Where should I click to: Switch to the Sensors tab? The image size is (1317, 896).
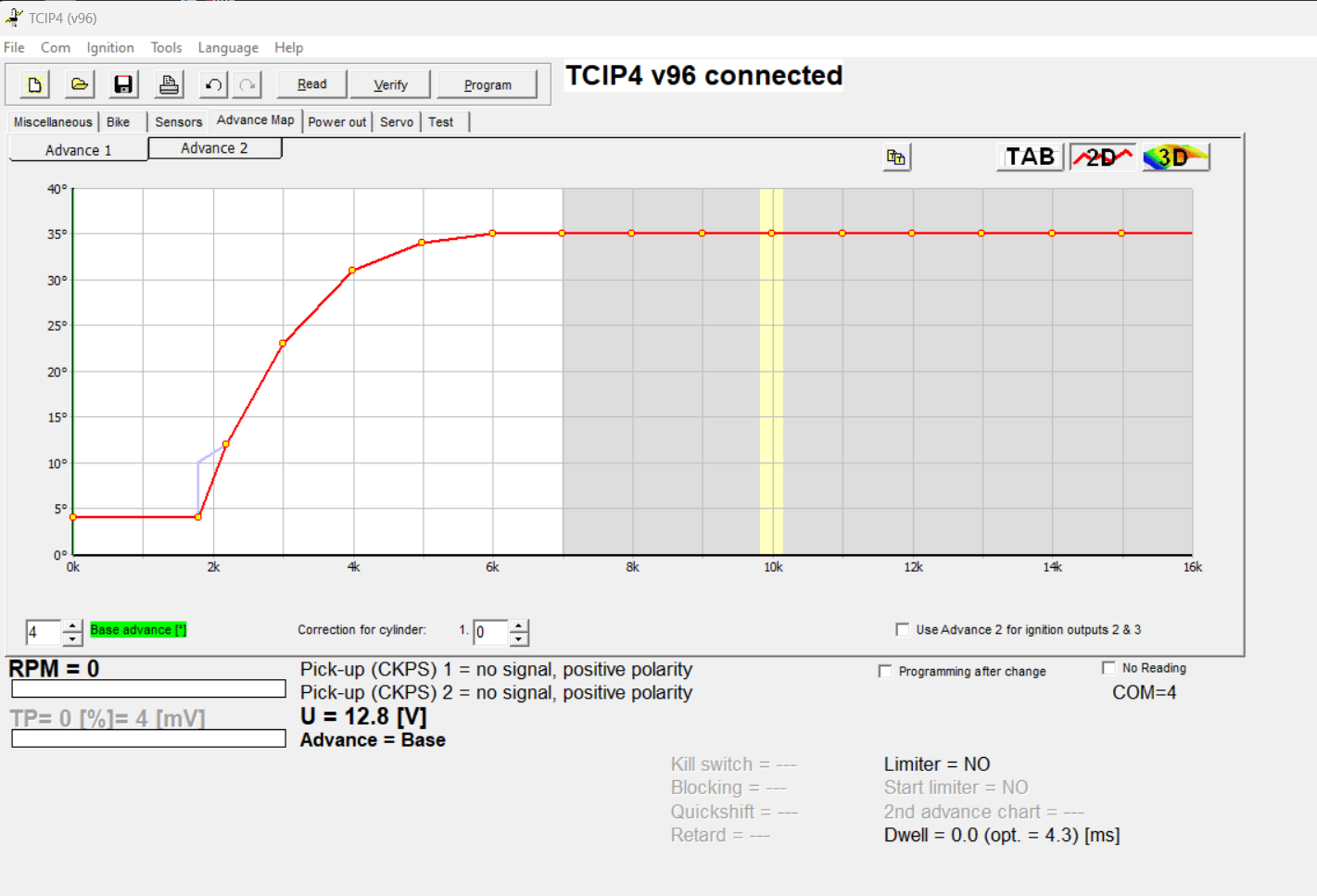click(x=178, y=122)
